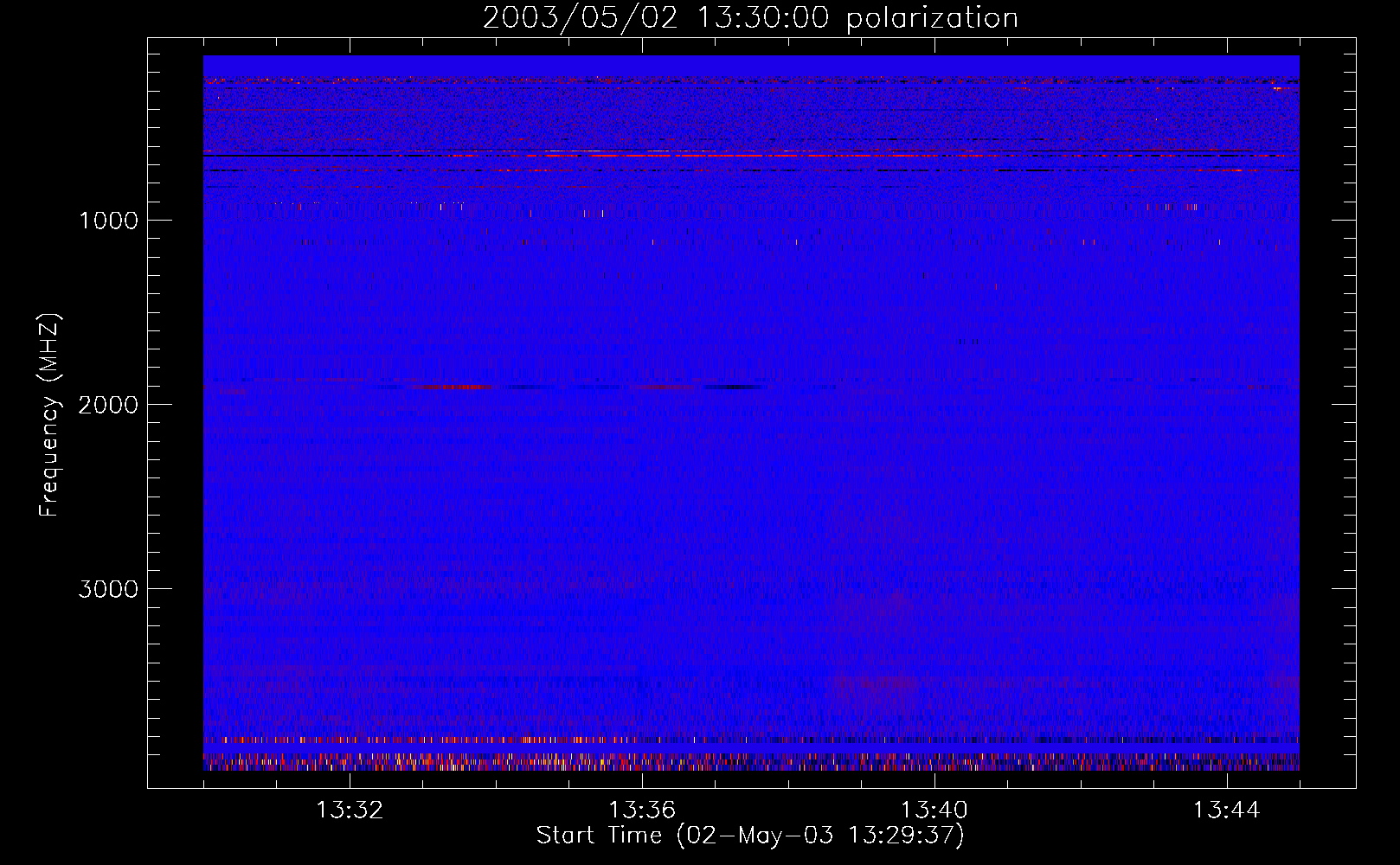Click the '13:40' time tick label
Viewport: 1400px width, 865px height.
point(934,811)
